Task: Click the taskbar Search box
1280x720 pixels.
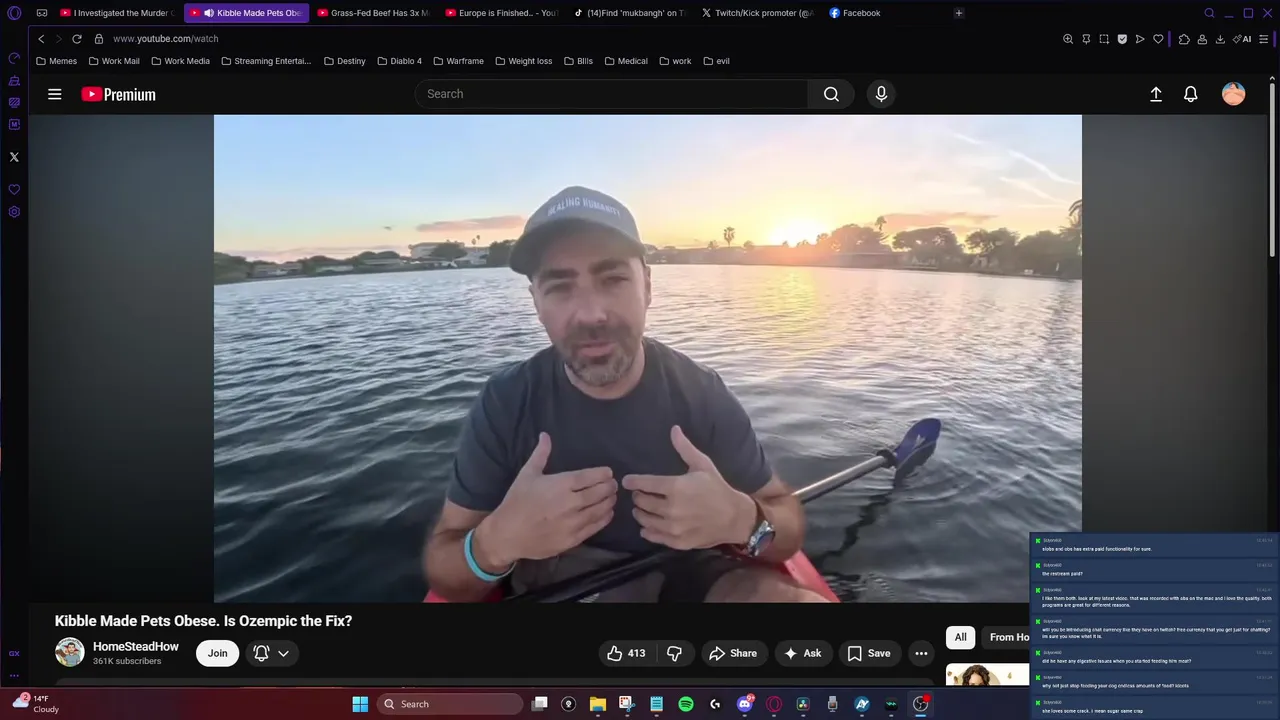Action: pyautogui.click(x=450, y=704)
